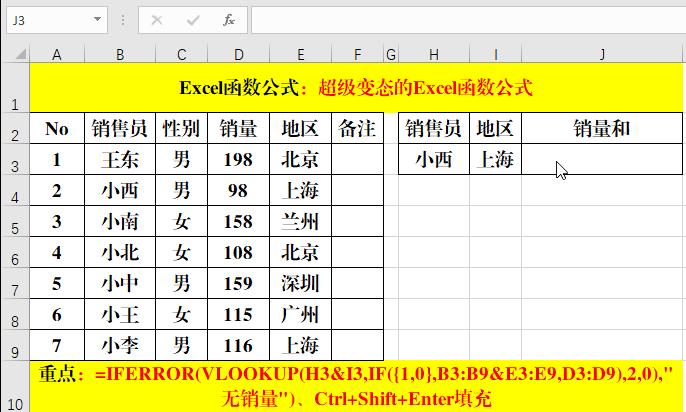
Task: Click the Cancel X formula icon
Action: point(157,20)
